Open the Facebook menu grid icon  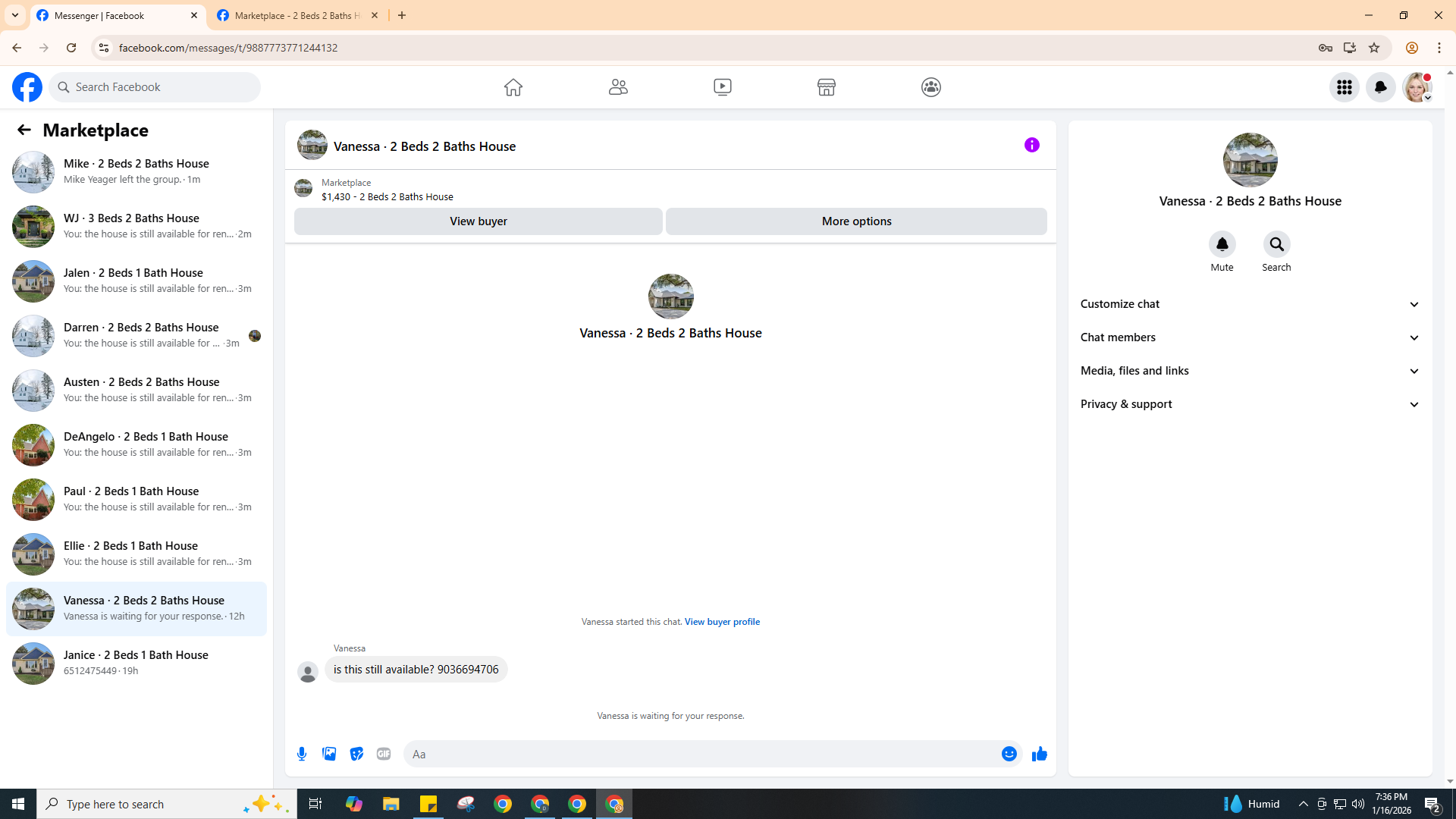pyautogui.click(x=1344, y=87)
